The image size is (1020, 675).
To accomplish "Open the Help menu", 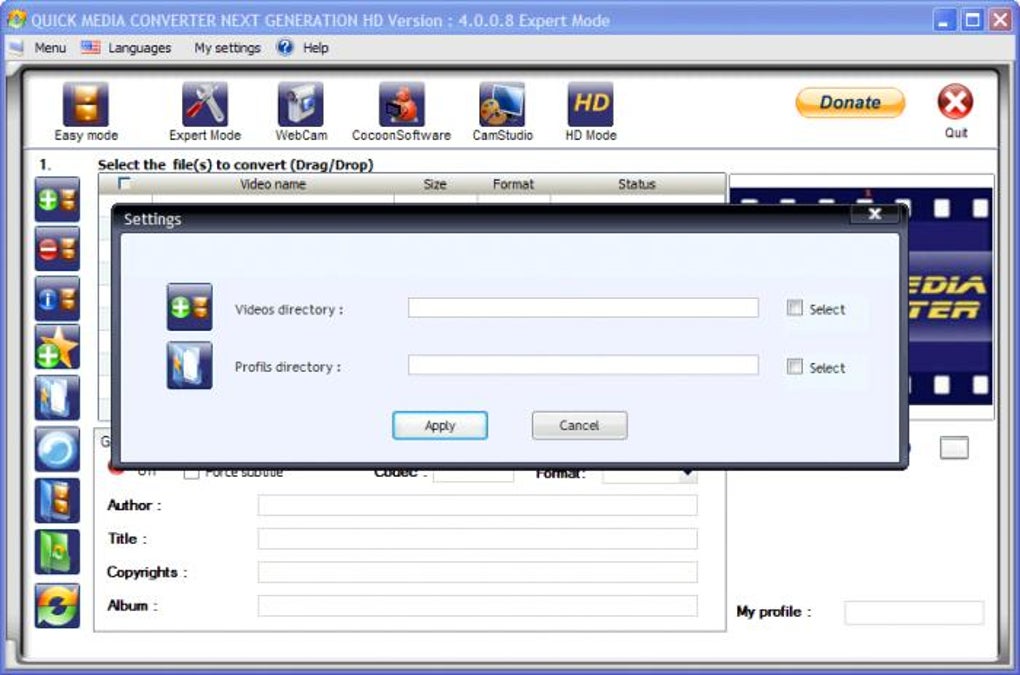I will click(x=315, y=47).
